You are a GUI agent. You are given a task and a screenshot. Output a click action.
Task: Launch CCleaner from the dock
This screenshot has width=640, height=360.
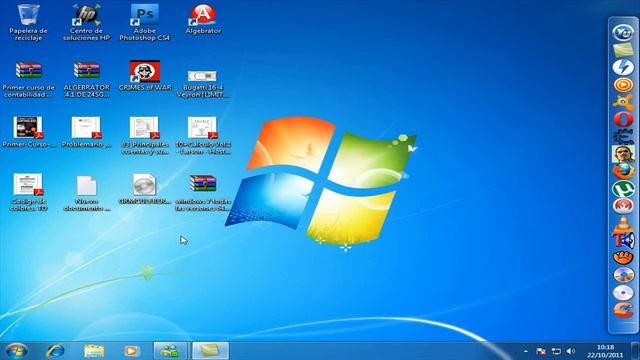(x=623, y=310)
